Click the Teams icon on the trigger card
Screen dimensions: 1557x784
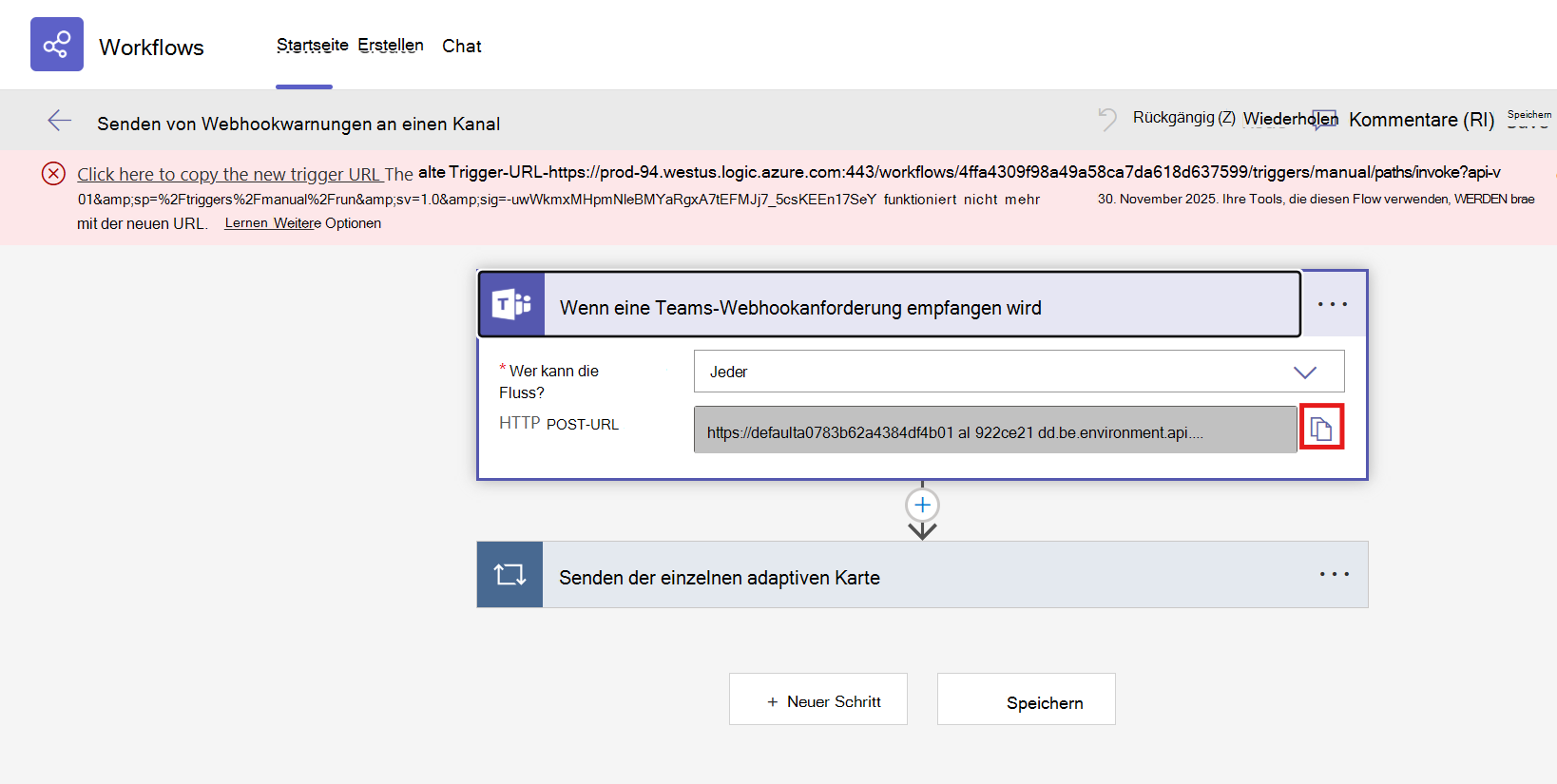pyautogui.click(x=512, y=304)
